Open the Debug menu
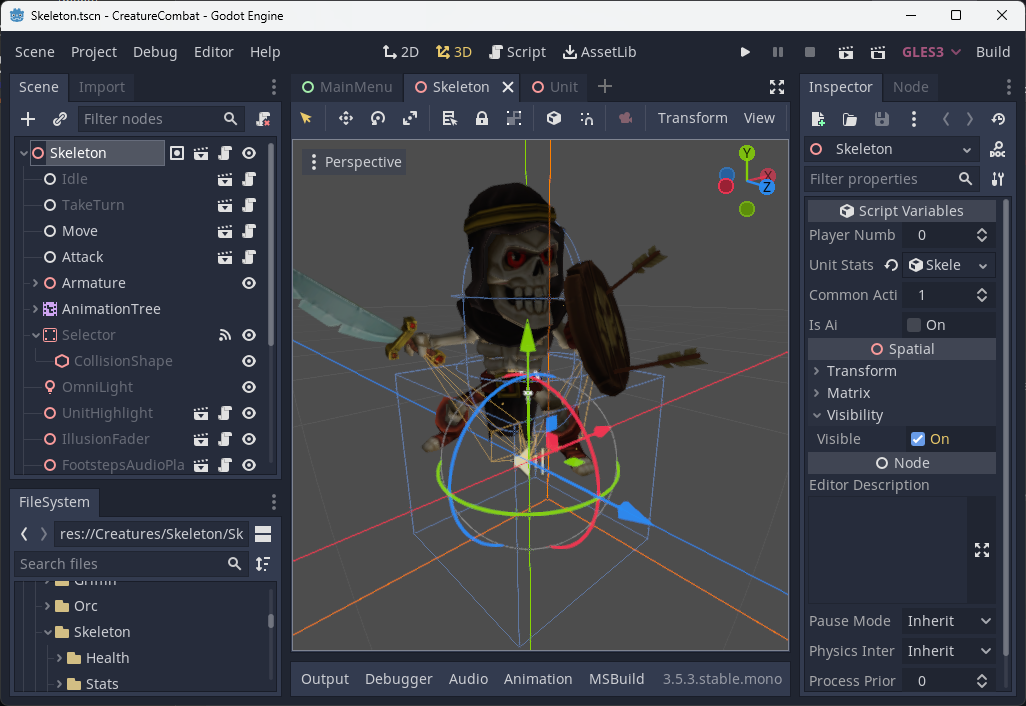 (154, 52)
